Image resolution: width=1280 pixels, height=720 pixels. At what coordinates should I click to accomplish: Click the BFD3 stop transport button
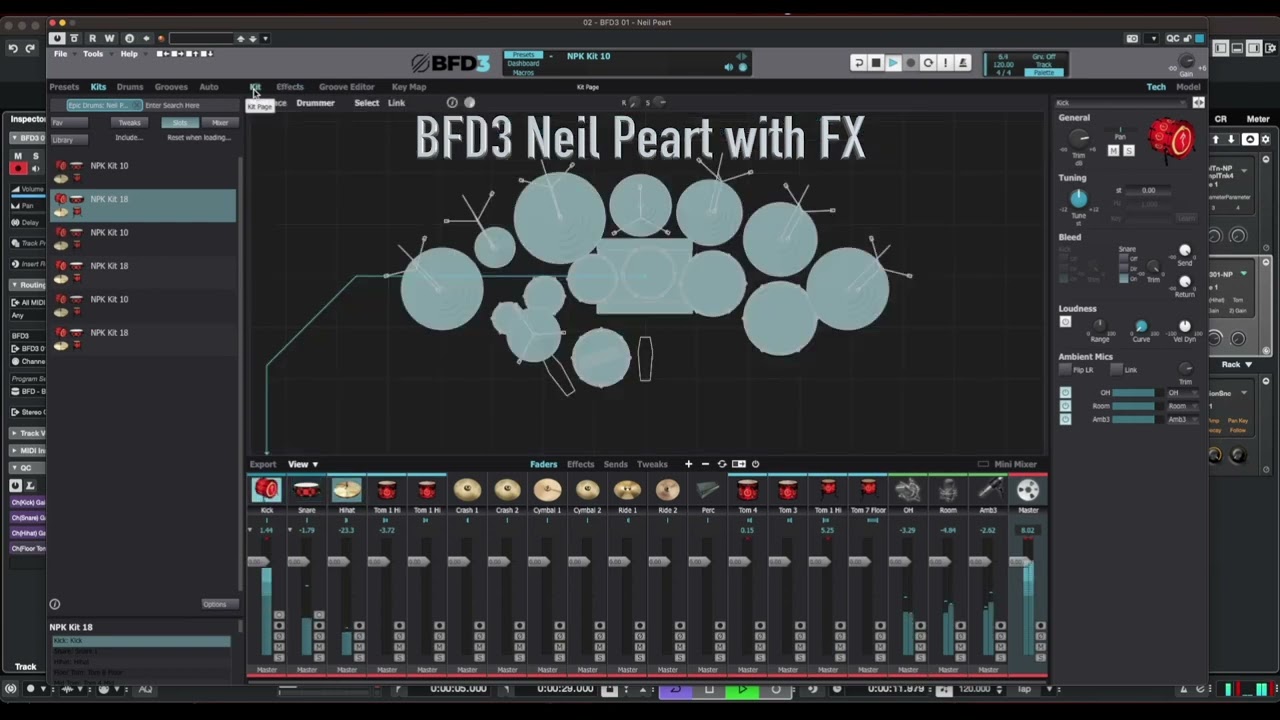[876, 63]
